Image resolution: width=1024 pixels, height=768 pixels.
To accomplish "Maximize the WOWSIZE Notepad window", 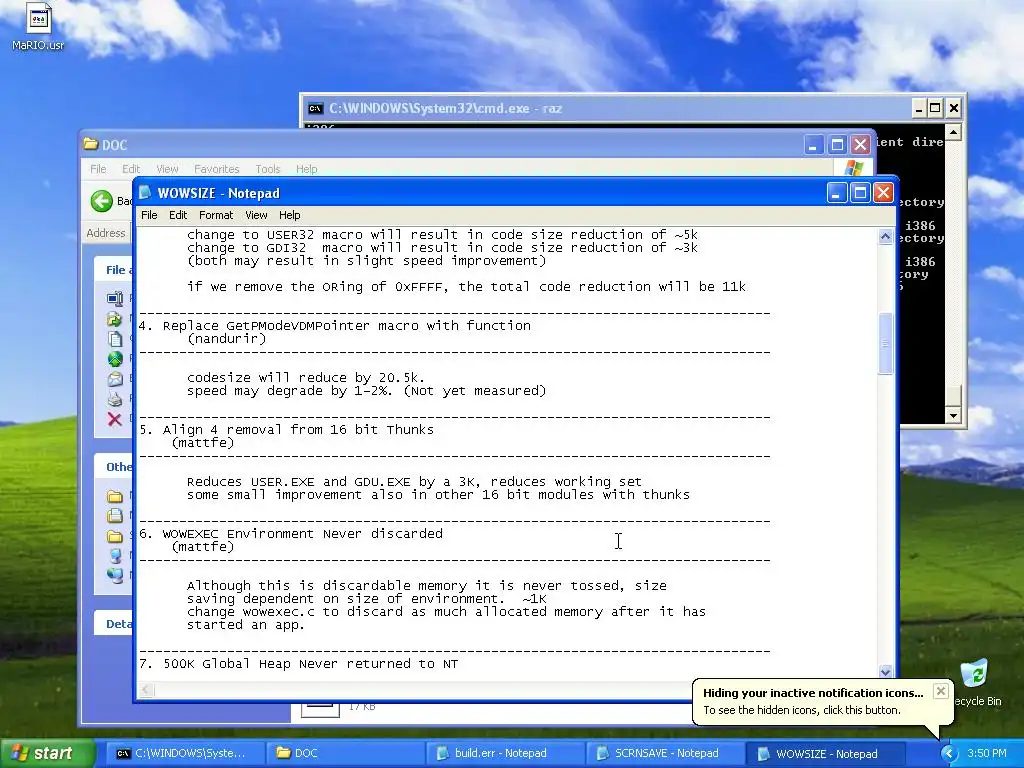I will [860, 193].
